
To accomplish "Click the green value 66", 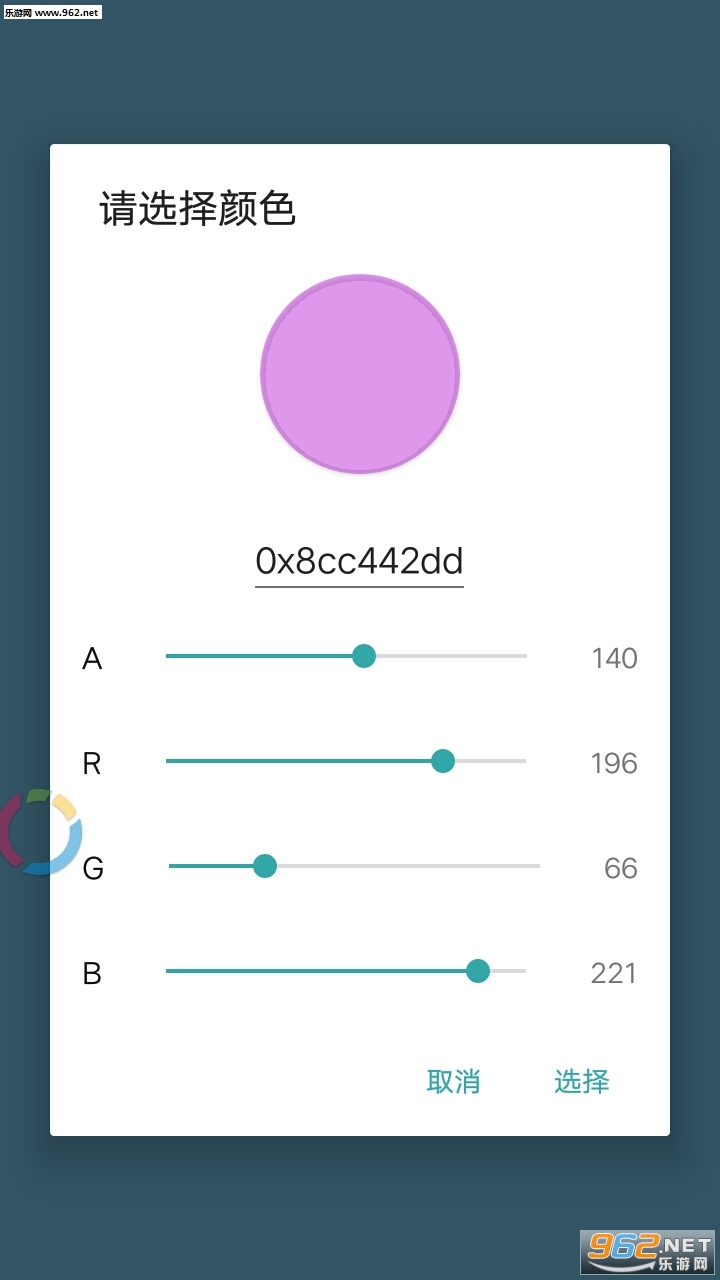I will tap(620, 868).
